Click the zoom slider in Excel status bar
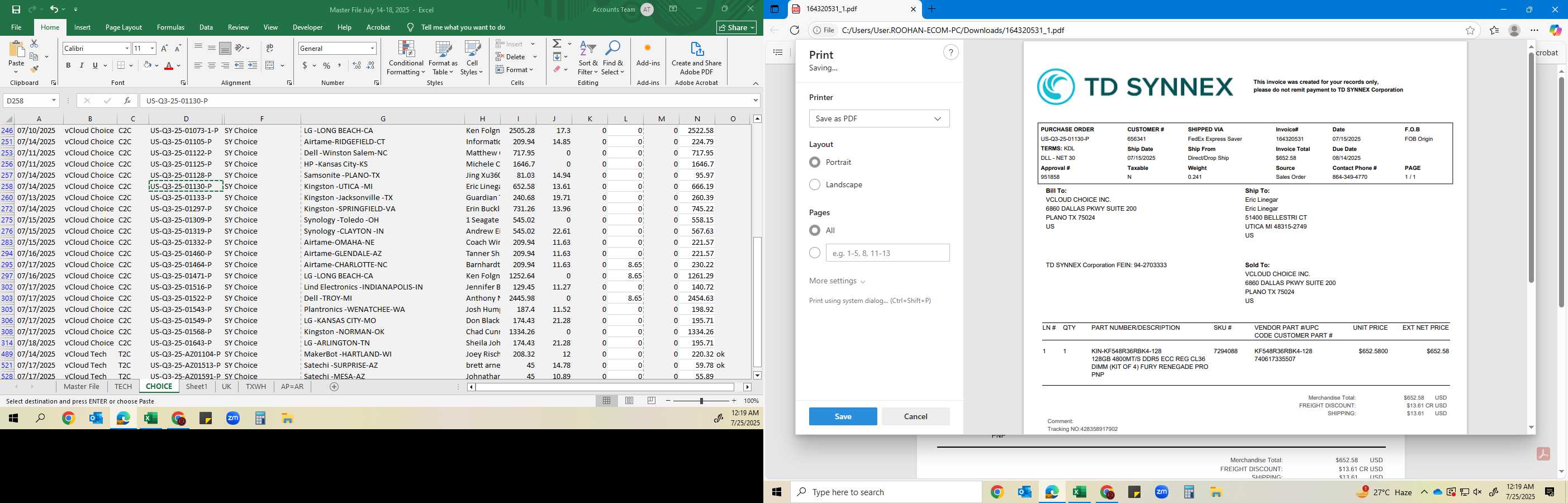The height and width of the screenshot is (503, 1568). [x=701, y=401]
